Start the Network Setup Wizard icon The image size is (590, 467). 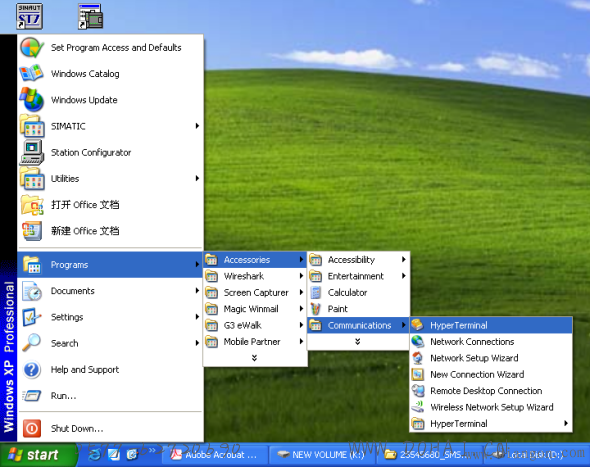coord(418,358)
